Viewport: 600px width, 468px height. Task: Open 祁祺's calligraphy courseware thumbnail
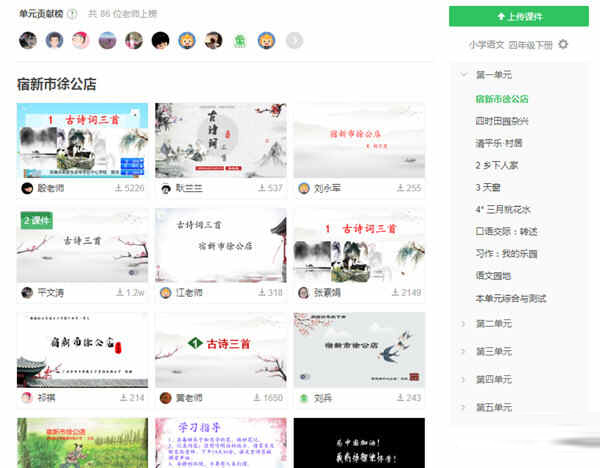pyautogui.click(x=82, y=350)
